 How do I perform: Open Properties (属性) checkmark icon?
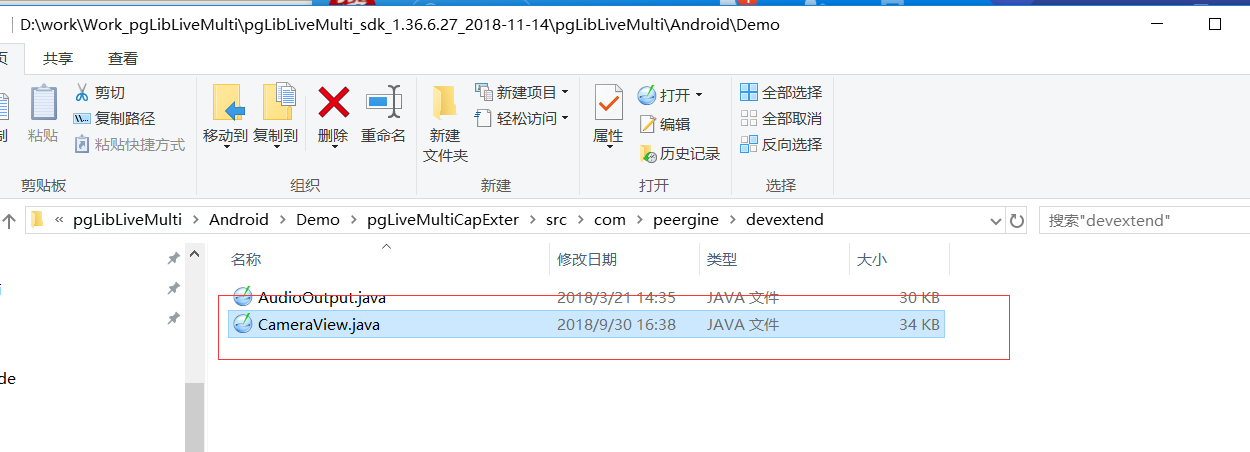click(x=608, y=103)
